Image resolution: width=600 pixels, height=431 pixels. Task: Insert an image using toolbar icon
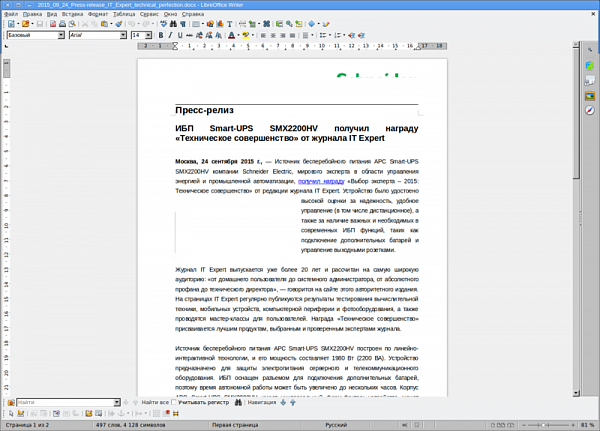point(210,24)
